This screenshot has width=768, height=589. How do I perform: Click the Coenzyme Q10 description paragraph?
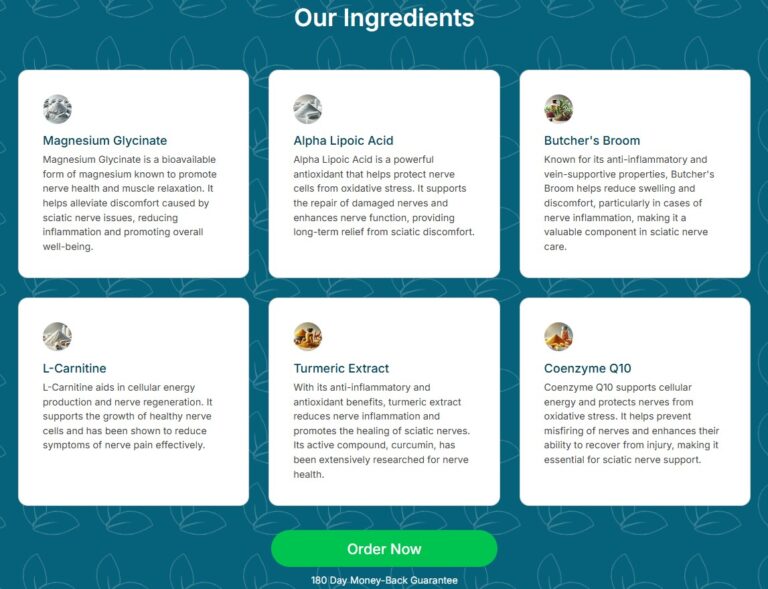click(x=631, y=423)
